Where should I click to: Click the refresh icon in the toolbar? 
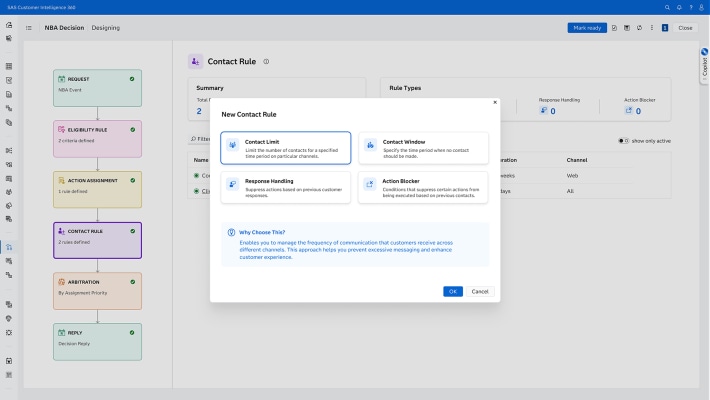click(639, 28)
